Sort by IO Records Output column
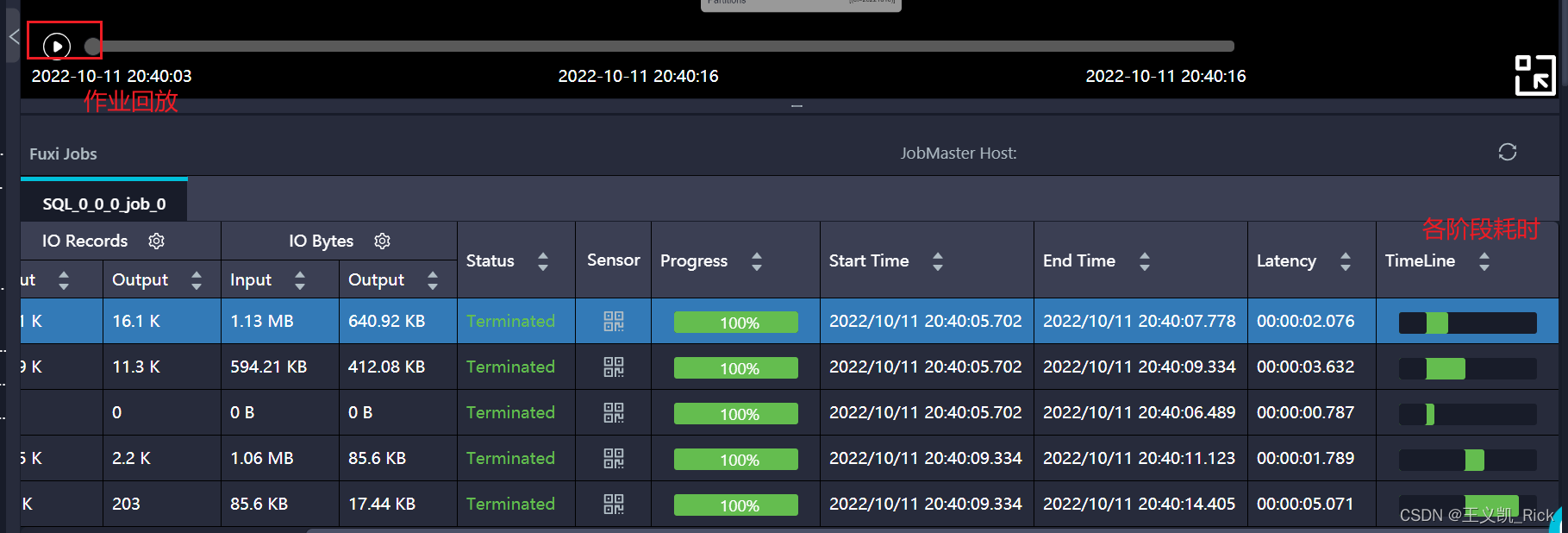Image resolution: width=1568 pixels, height=533 pixels. tap(197, 279)
